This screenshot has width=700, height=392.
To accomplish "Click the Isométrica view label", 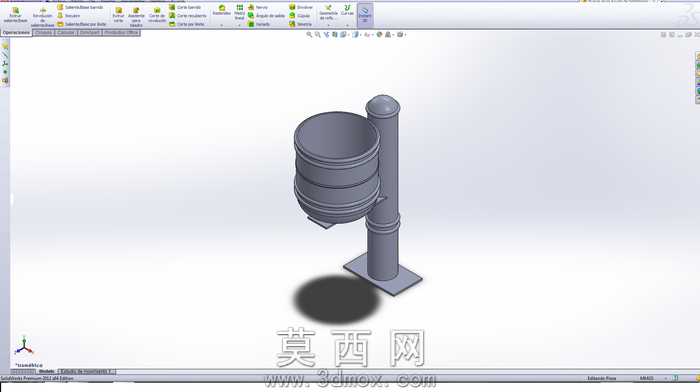I will [x=29, y=365].
